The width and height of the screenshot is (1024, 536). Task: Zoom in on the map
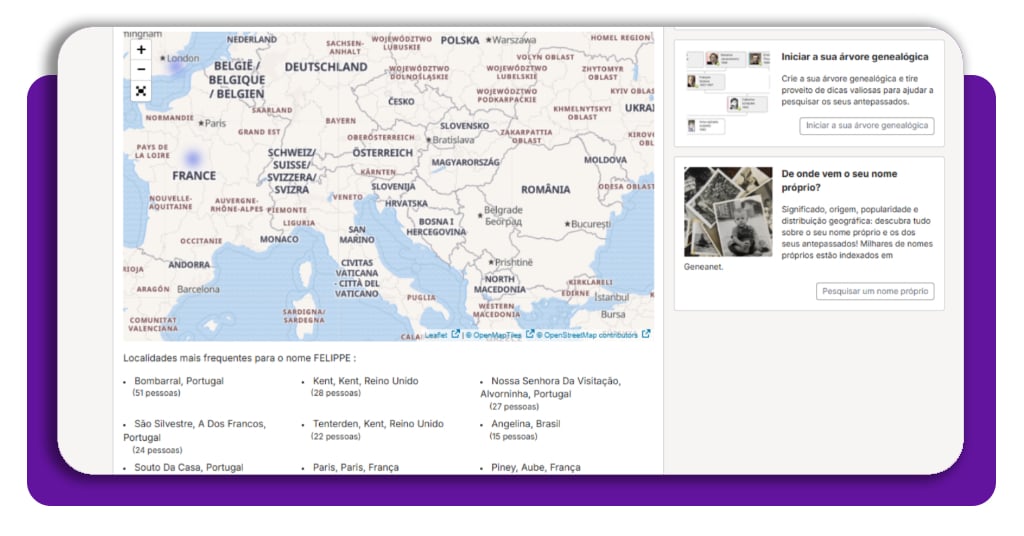coord(141,50)
